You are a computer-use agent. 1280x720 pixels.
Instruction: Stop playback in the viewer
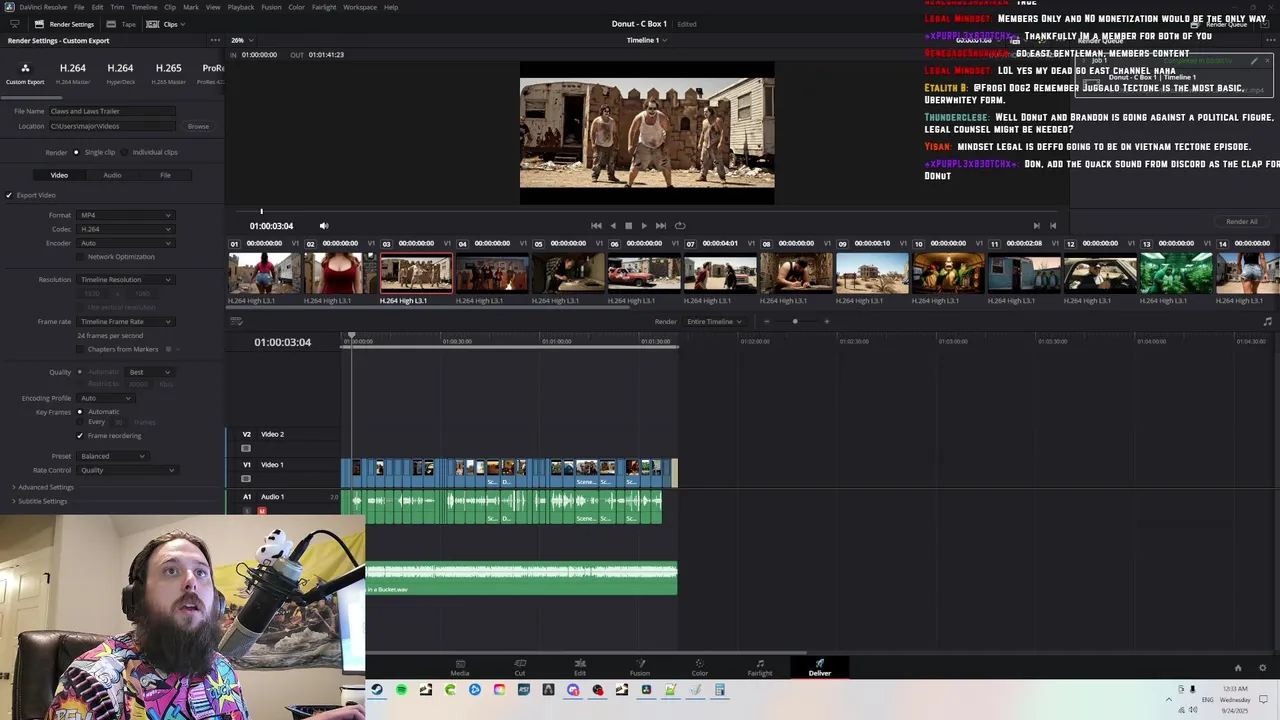(x=628, y=226)
